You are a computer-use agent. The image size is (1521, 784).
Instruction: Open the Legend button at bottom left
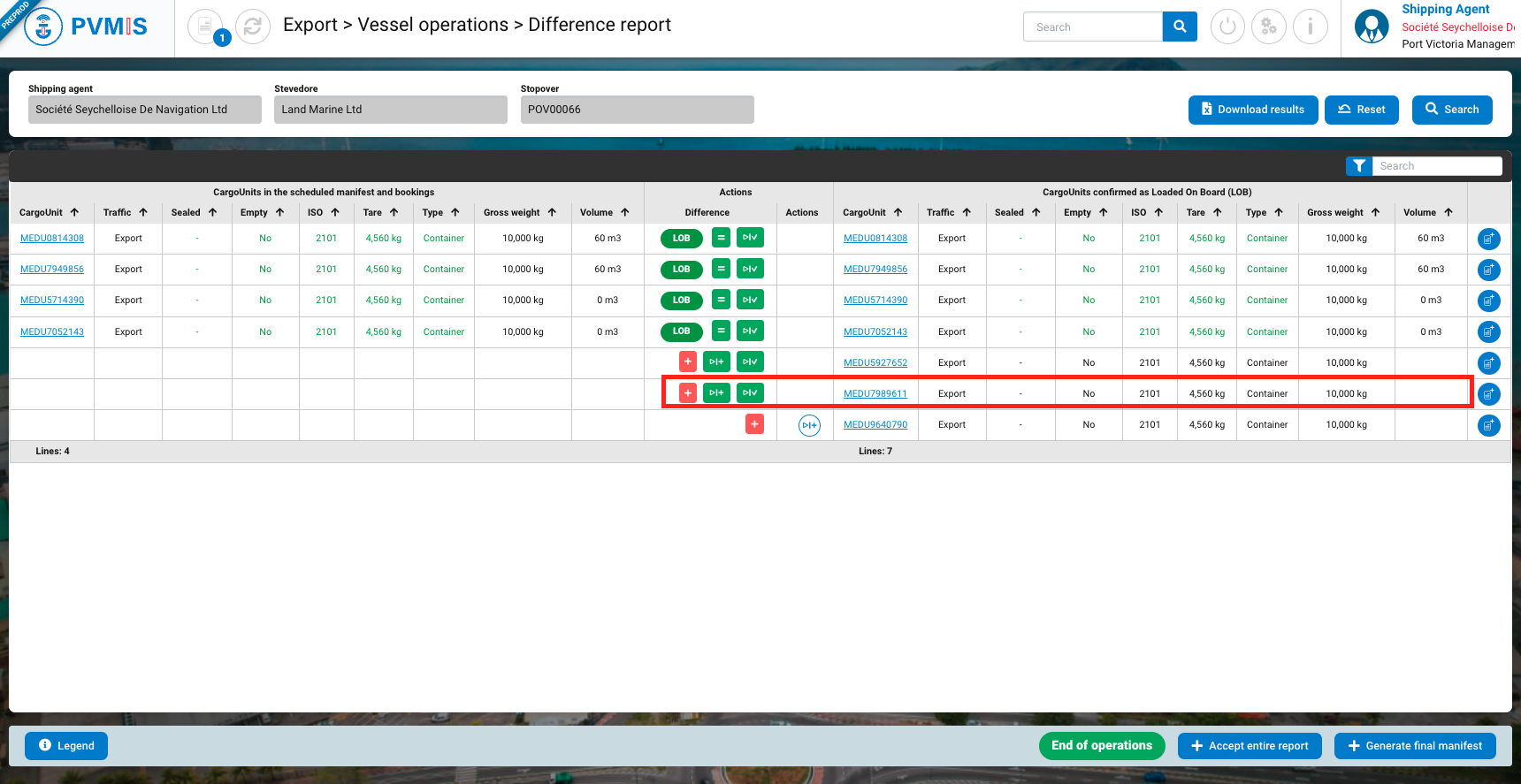pyautogui.click(x=66, y=746)
